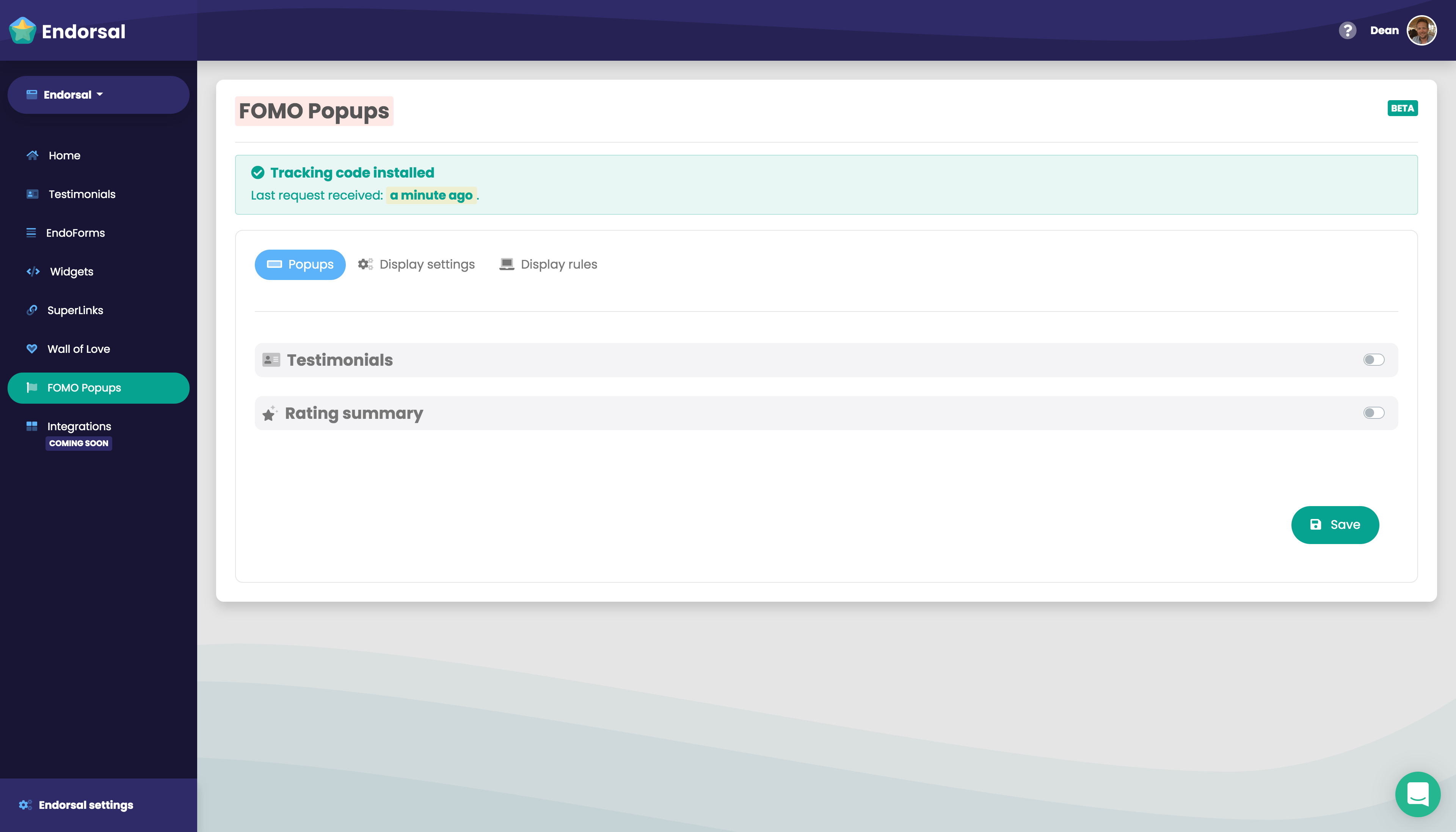Open Testimonials via its sidebar icon
The height and width of the screenshot is (832, 1456).
click(33, 194)
